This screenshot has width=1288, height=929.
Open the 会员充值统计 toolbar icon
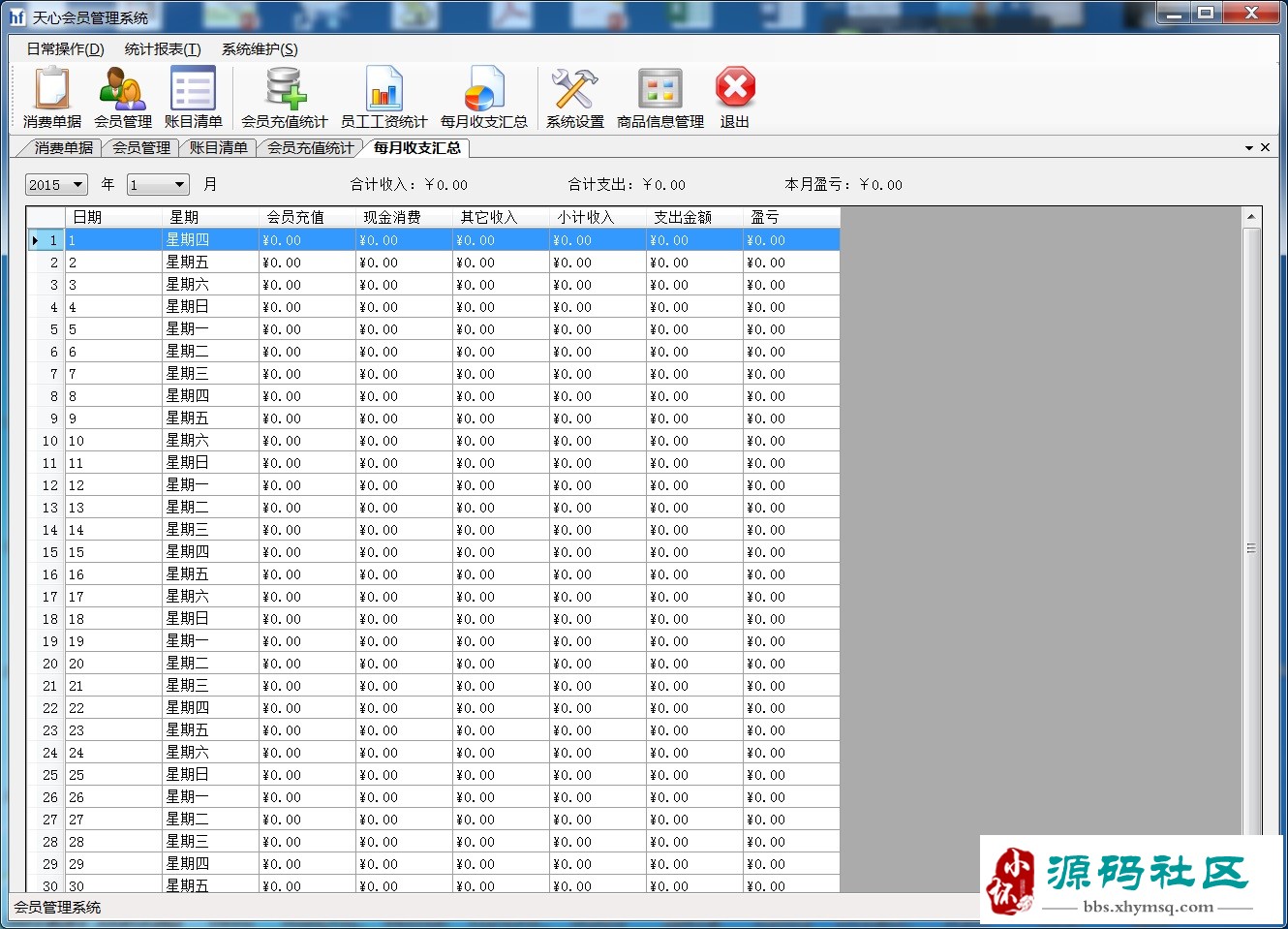(x=285, y=98)
